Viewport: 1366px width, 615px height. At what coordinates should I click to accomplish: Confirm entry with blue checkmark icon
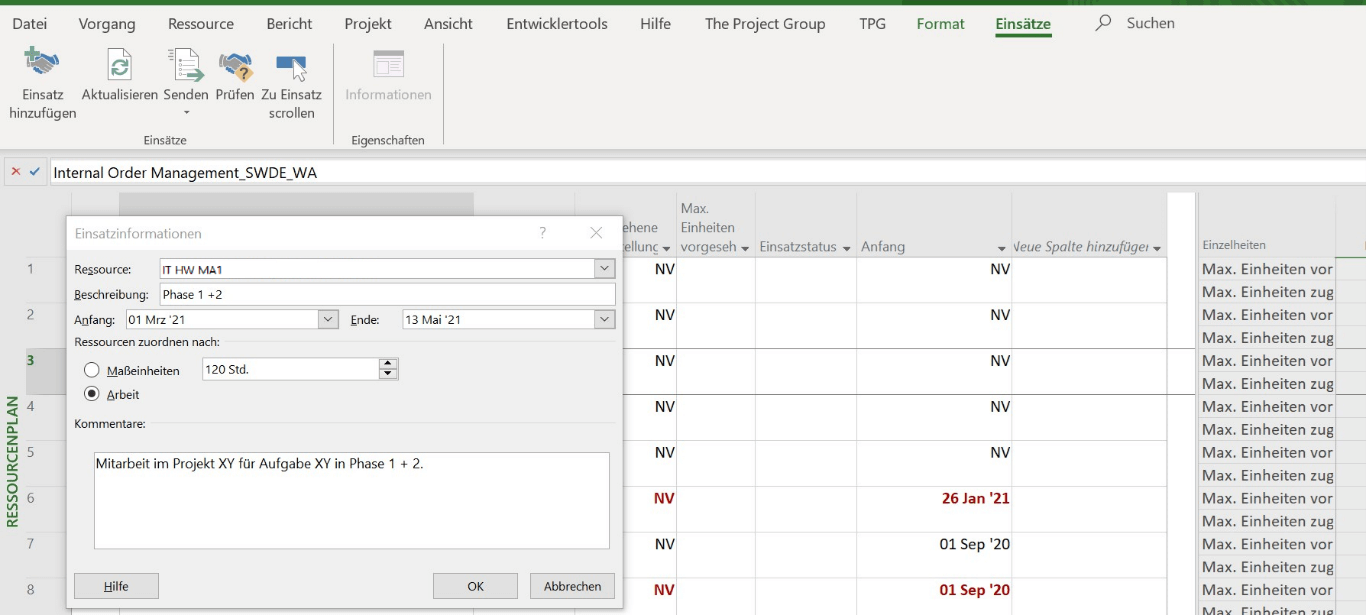point(35,172)
